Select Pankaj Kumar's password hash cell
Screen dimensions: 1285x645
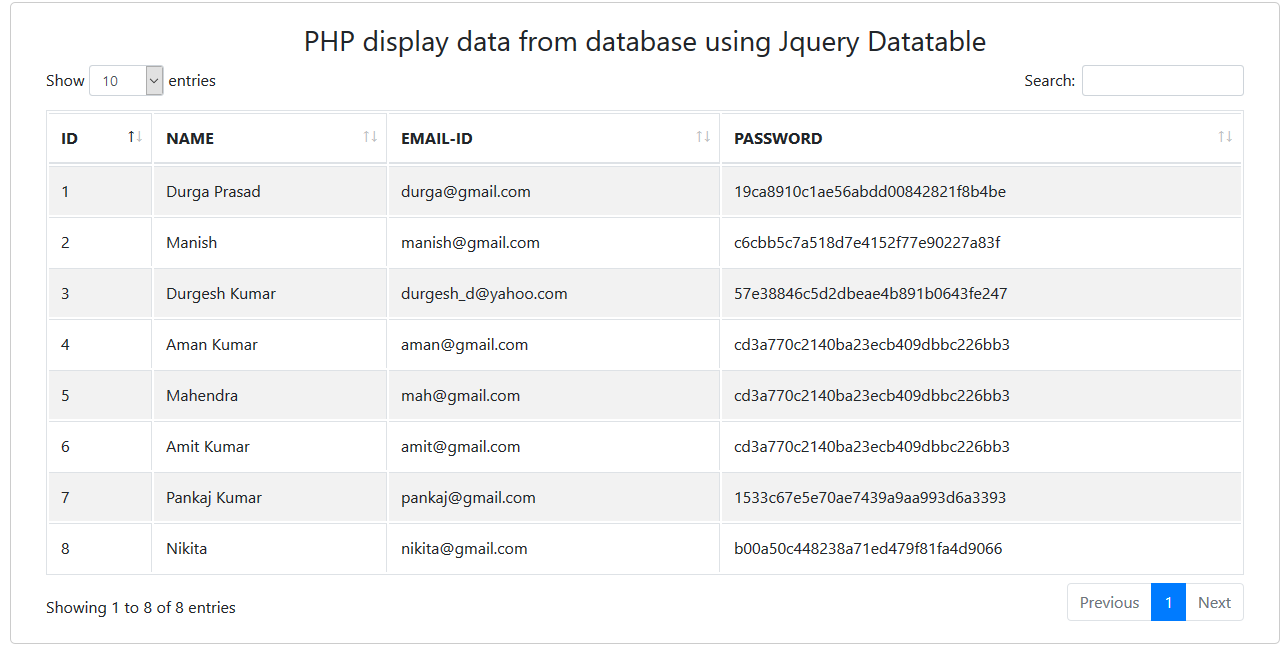pos(870,498)
